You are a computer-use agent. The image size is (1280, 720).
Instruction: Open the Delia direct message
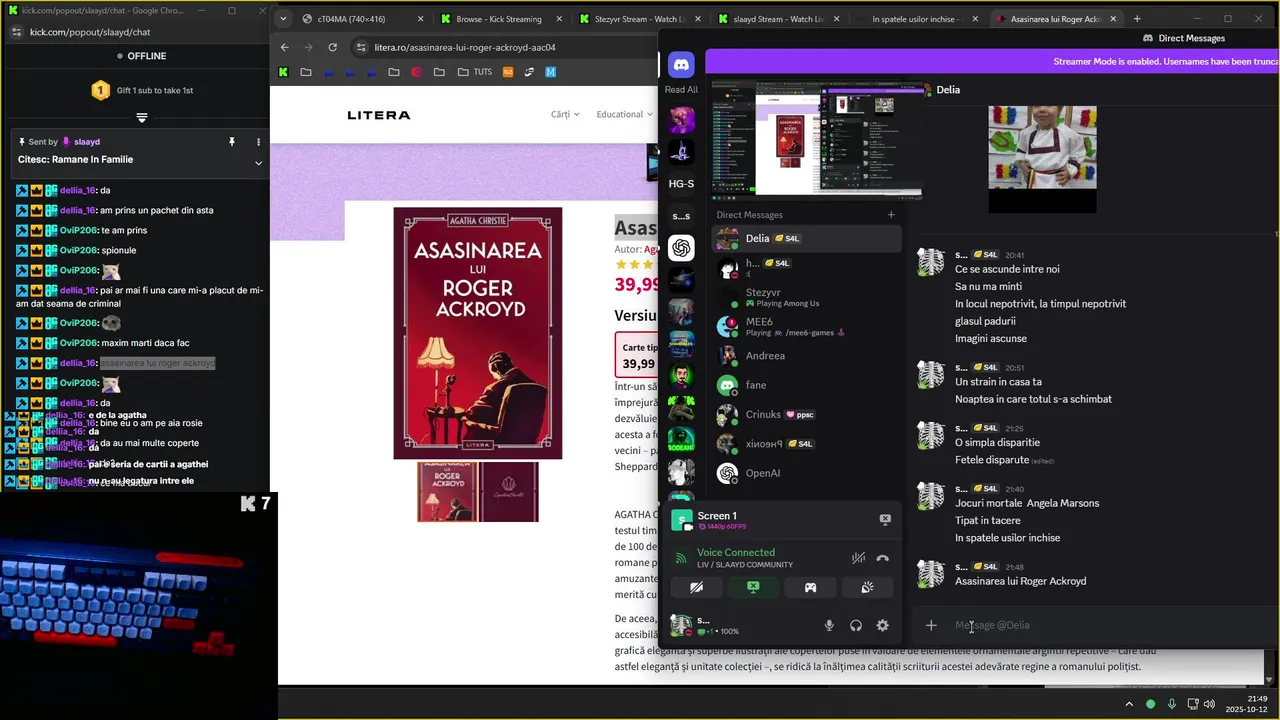pos(806,238)
